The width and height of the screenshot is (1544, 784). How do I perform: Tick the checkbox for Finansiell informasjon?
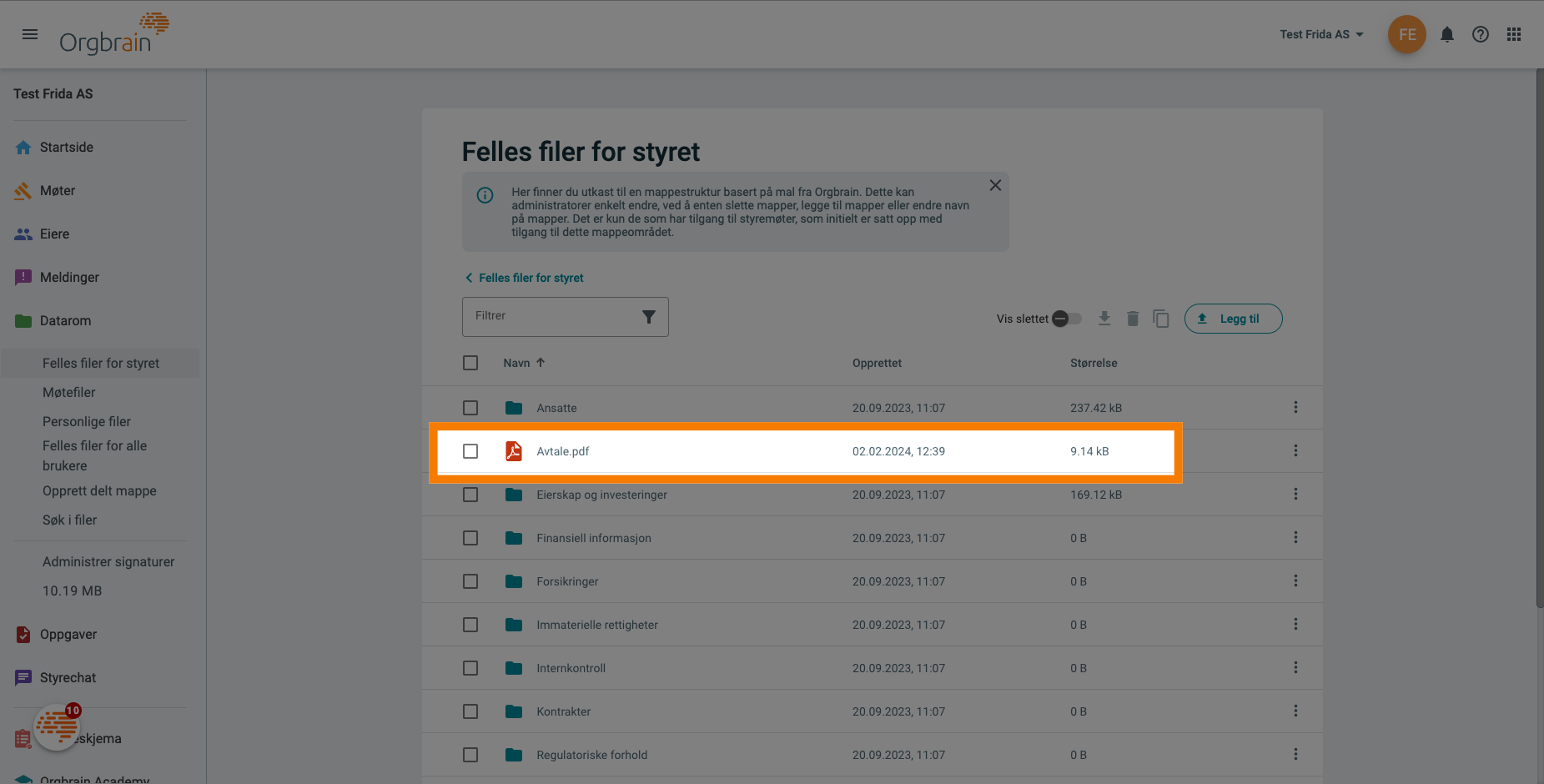coord(470,538)
